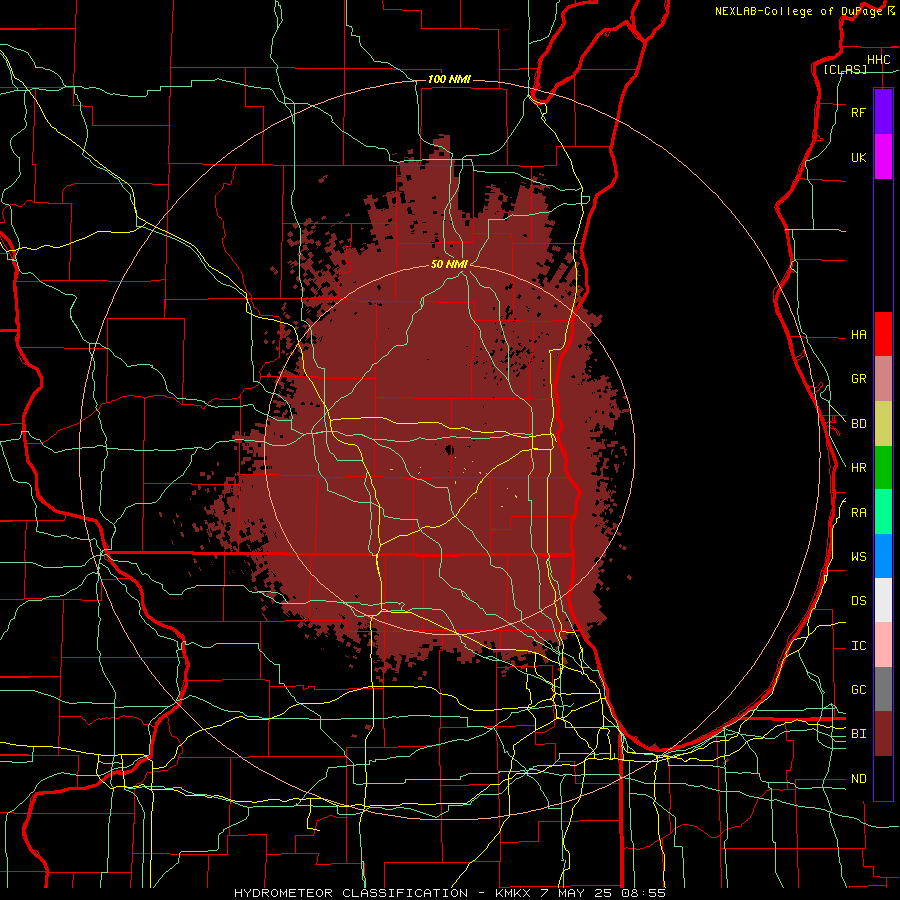Click the WS legend label
900x900 pixels.
point(858,557)
